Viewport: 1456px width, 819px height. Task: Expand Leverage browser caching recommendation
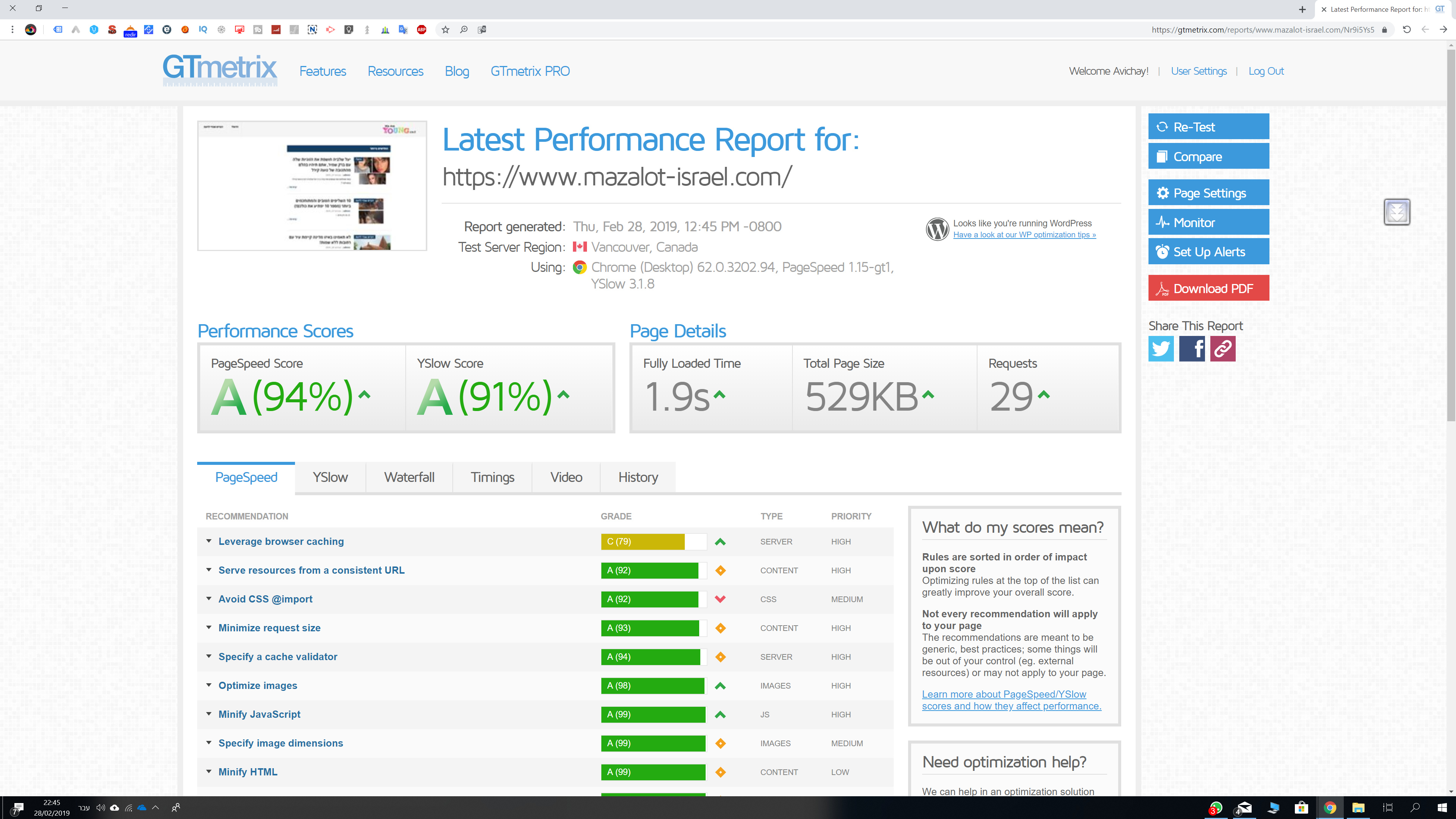281,541
